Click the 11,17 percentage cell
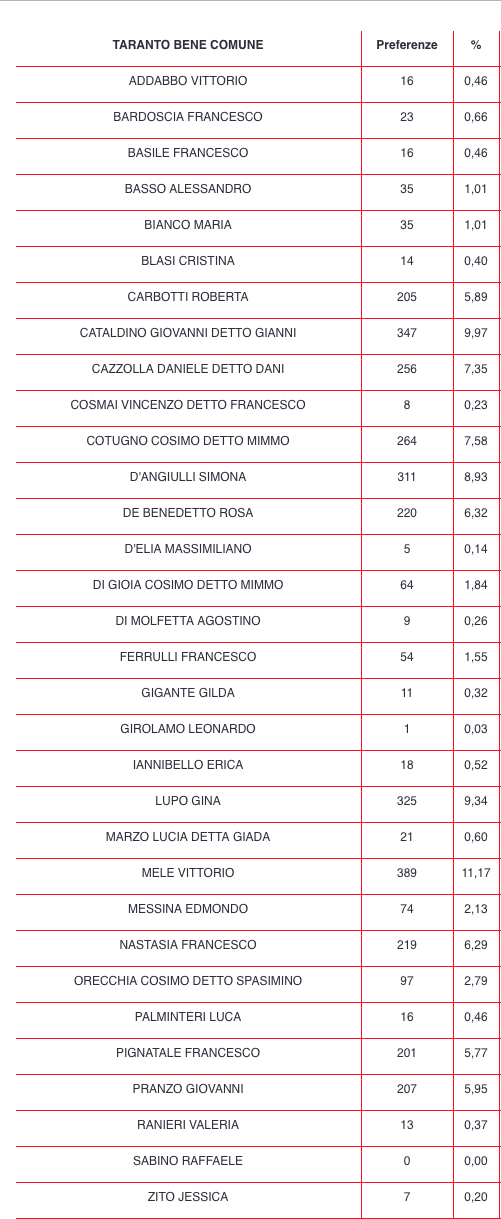The image size is (501, 1219). pos(476,873)
